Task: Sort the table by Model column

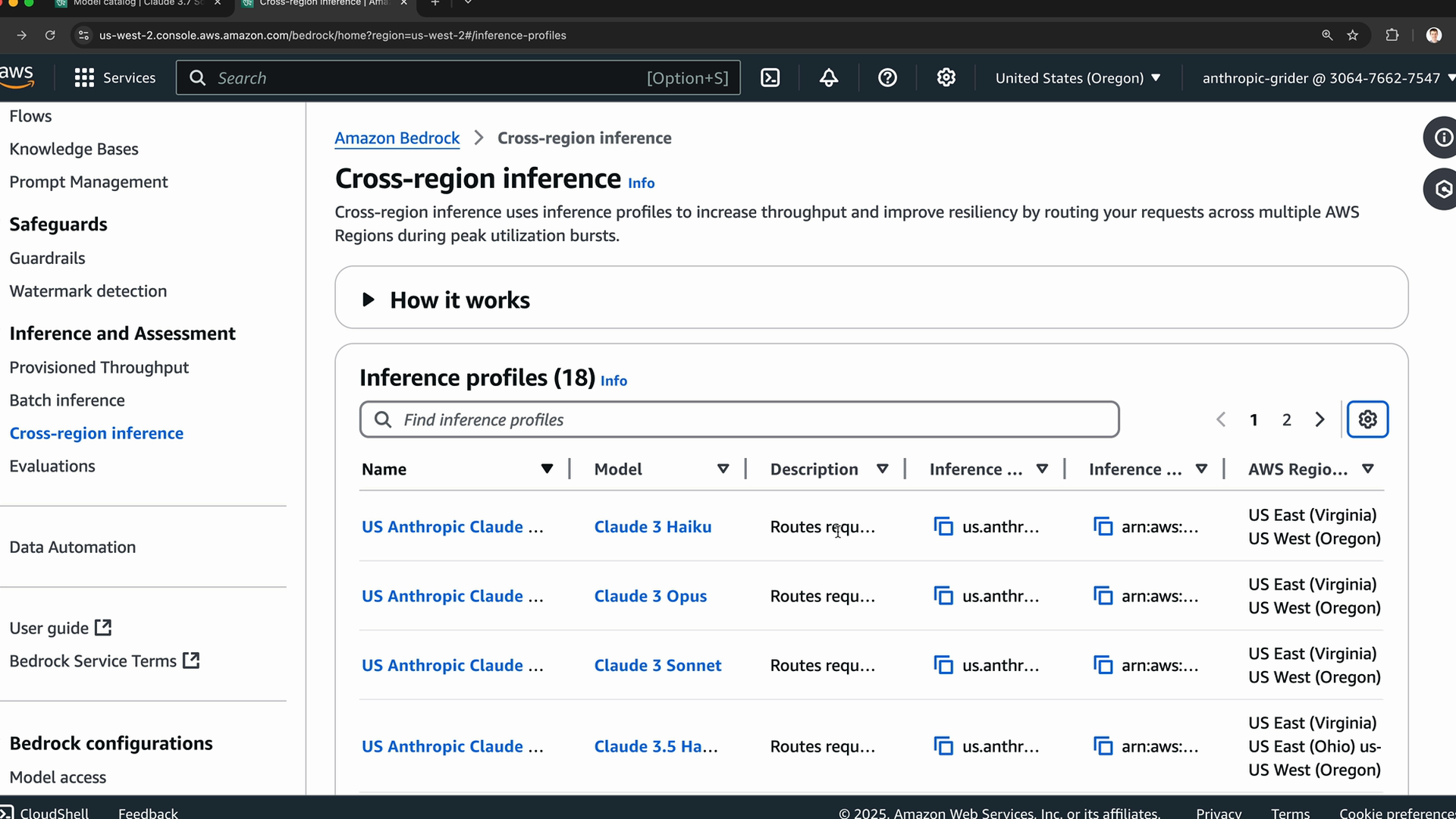Action: tap(723, 469)
